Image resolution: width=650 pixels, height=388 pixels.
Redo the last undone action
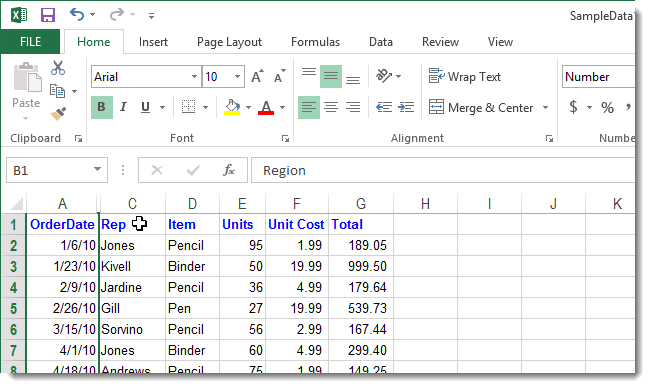[x=116, y=15]
